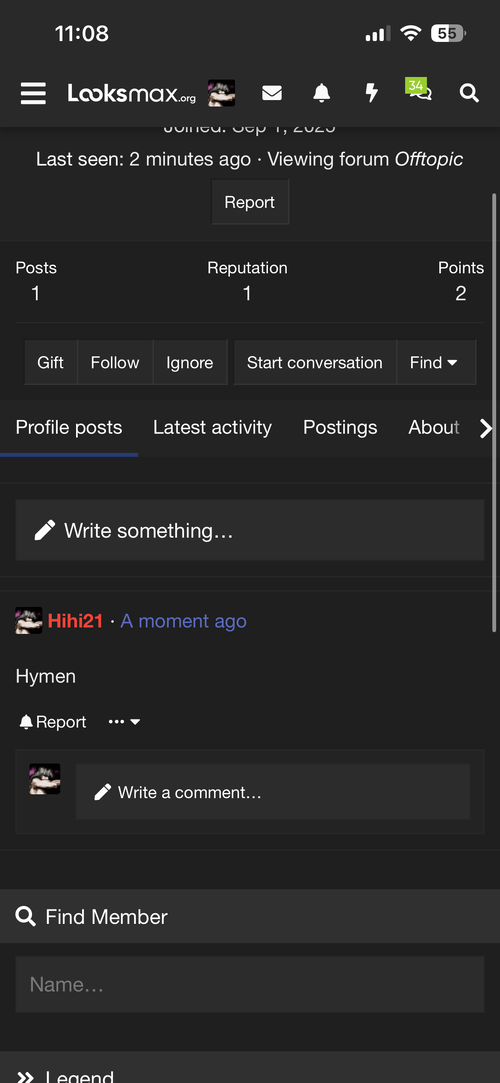Switch to the Latest activity tab
This screenshot has width=500, height=1083.
coord(212,428)
